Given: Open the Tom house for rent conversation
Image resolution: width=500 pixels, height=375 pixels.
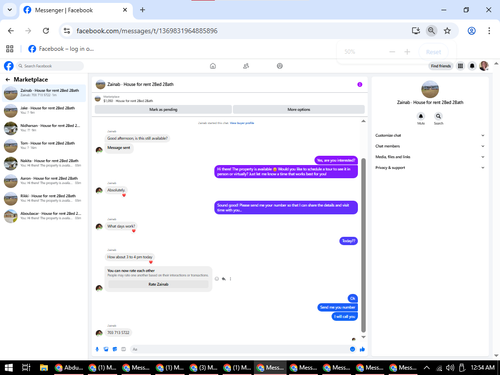Looking at the screenshot, I should (x=44, y=145).
